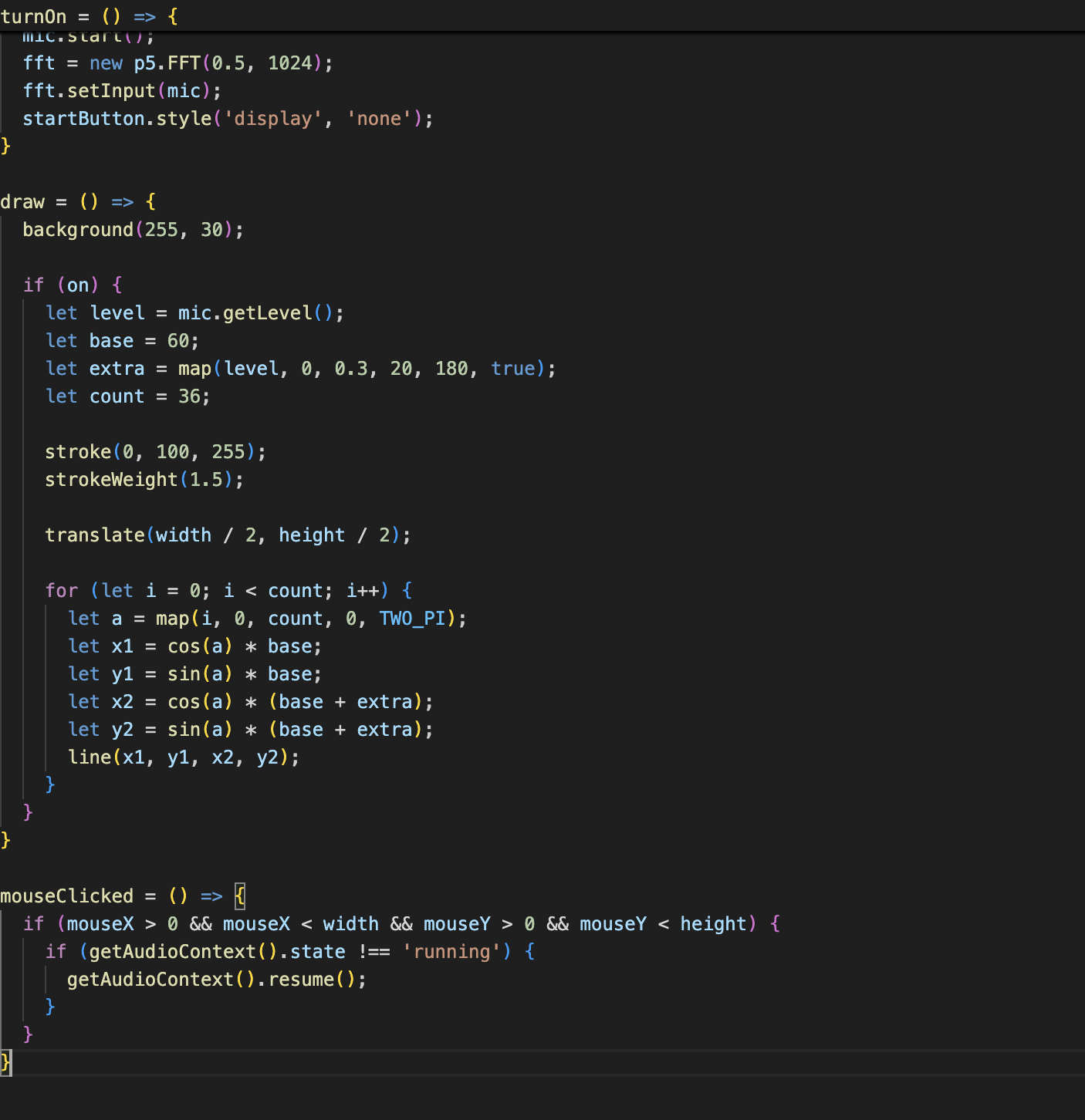This screenshot has width=1085, height=1120.
Task: Click the 'display' string in startButton.style
Action: [273, 119]
